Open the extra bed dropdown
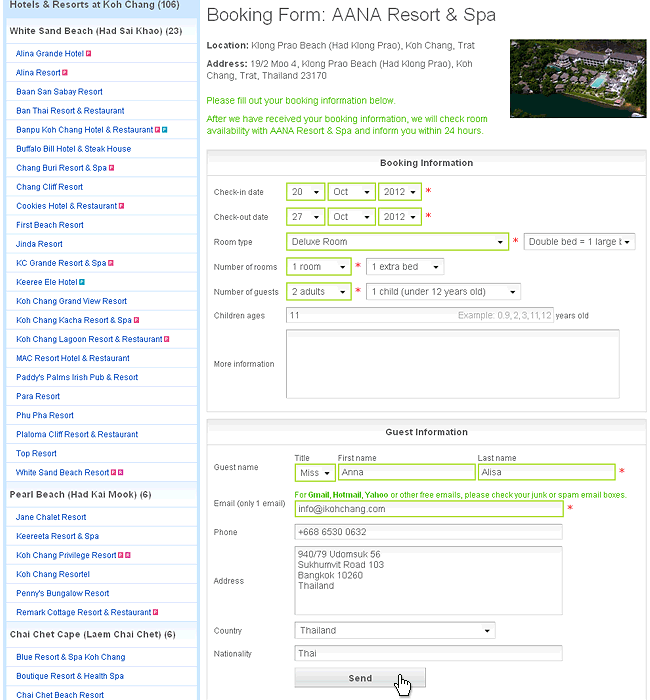The height and width of the screenshot is (700, 650). tap(405, 267)
